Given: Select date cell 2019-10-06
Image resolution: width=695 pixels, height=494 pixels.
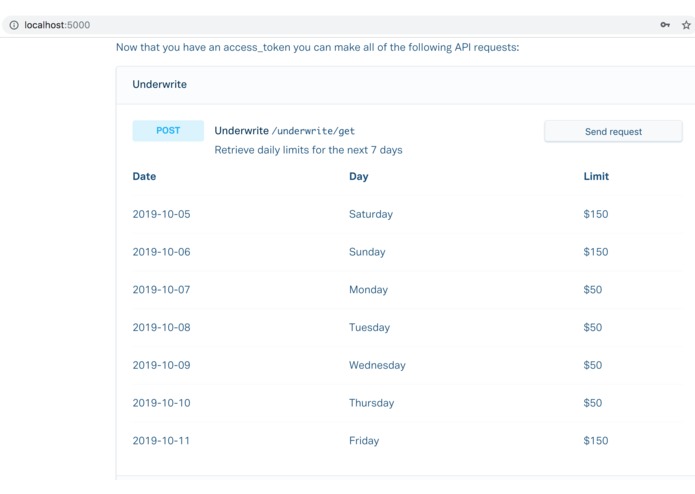Looking at the screenshot, I should (x=161, y=252).
